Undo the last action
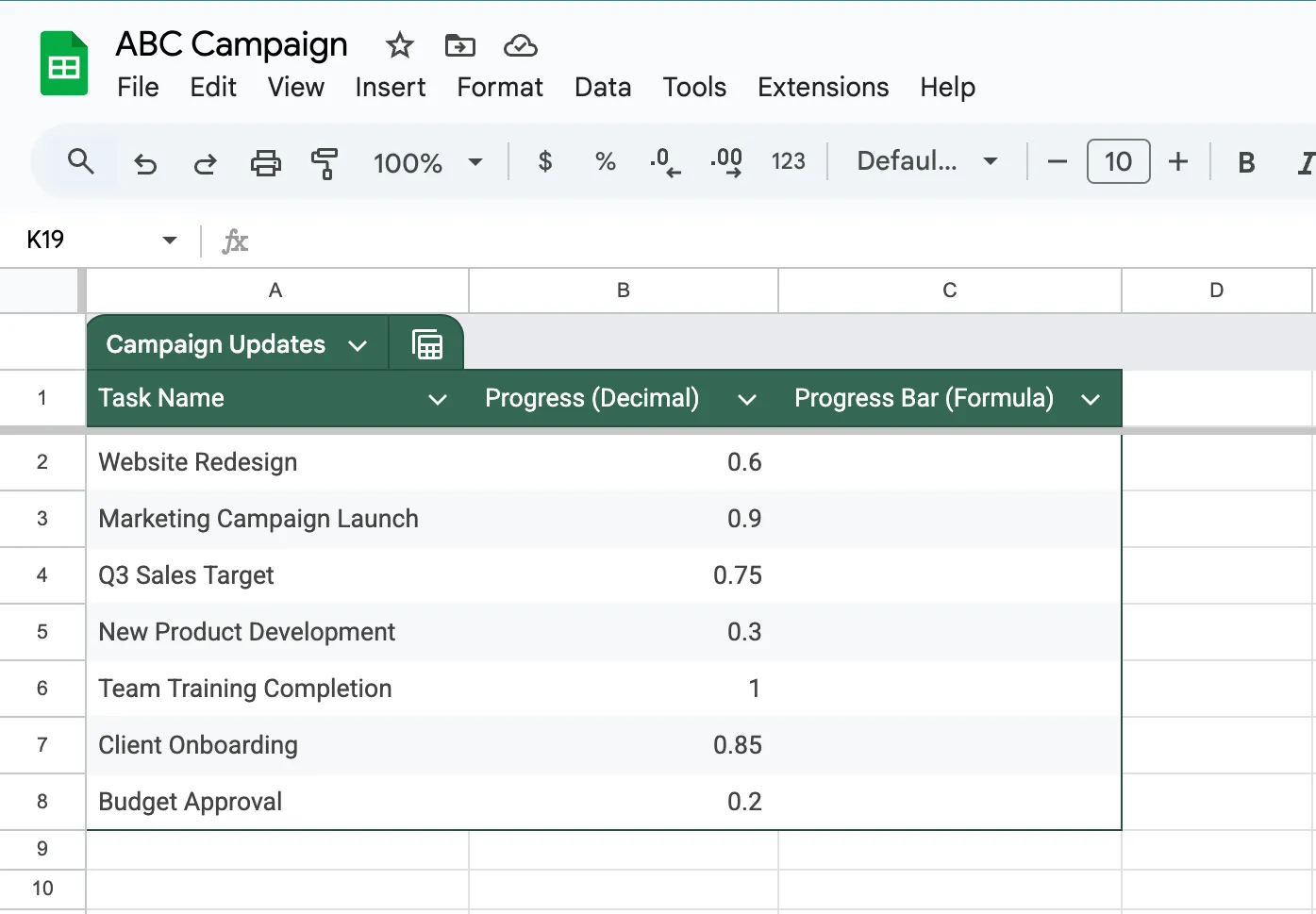 [x=145, y=163]
